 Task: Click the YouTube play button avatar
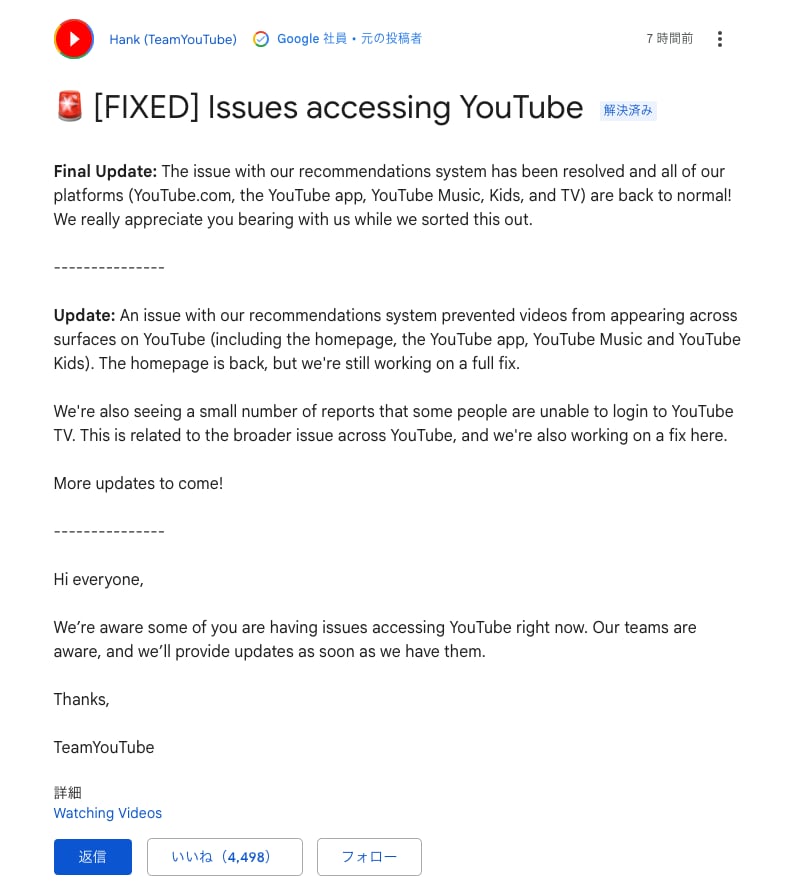(73, 38)
